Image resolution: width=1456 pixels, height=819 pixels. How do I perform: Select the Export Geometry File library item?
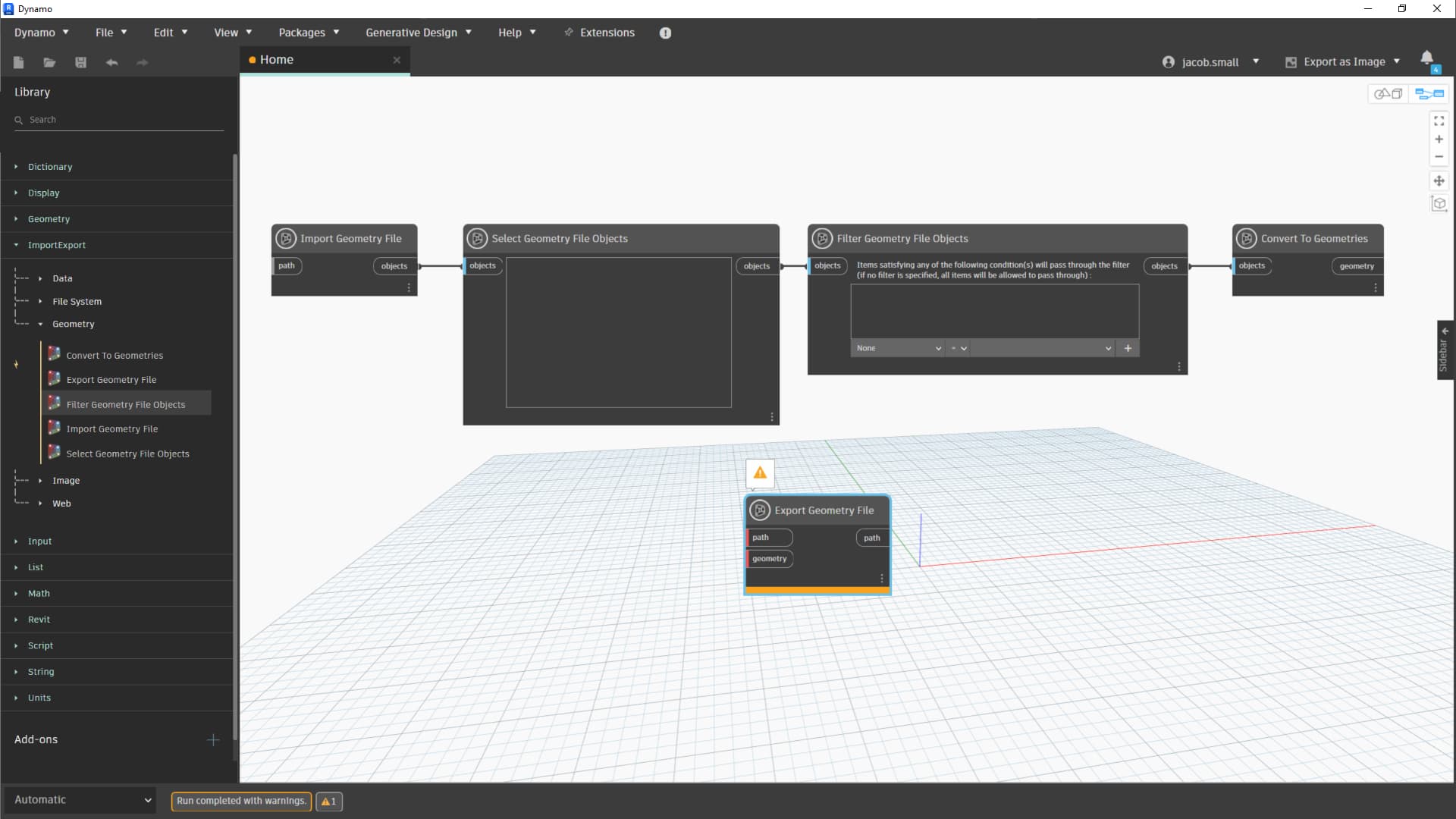(x=111, y=379)
